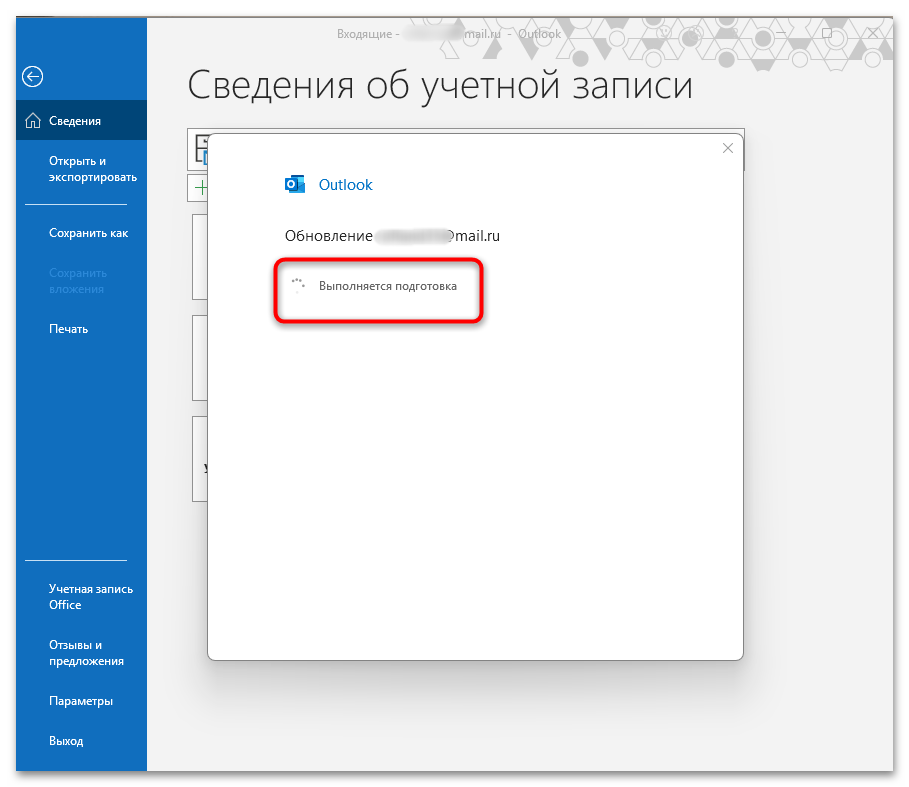Open Отзывы и предложения page
The width and height of the screenshot is (909, 787).
tap(86, 653)
